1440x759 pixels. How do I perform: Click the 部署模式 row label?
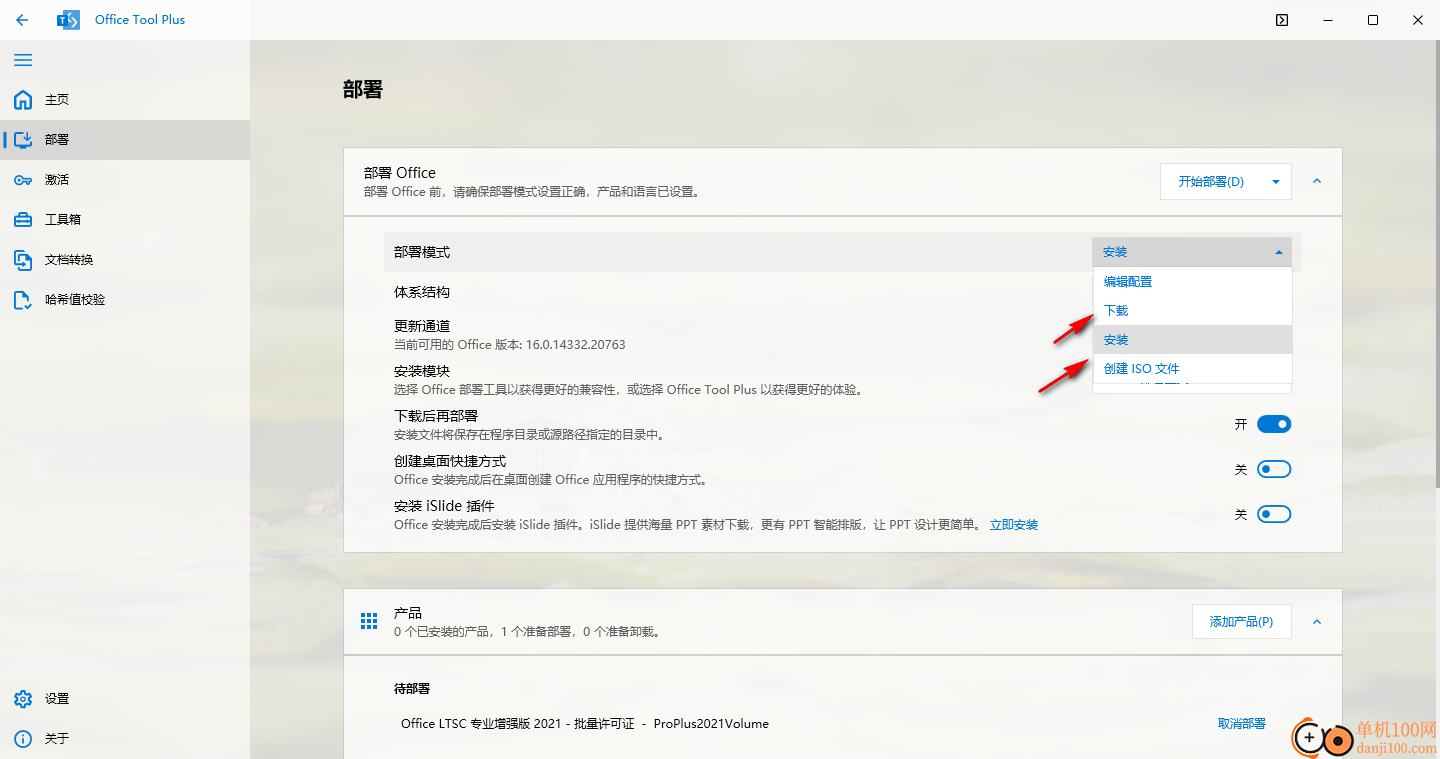pos(422,252)
